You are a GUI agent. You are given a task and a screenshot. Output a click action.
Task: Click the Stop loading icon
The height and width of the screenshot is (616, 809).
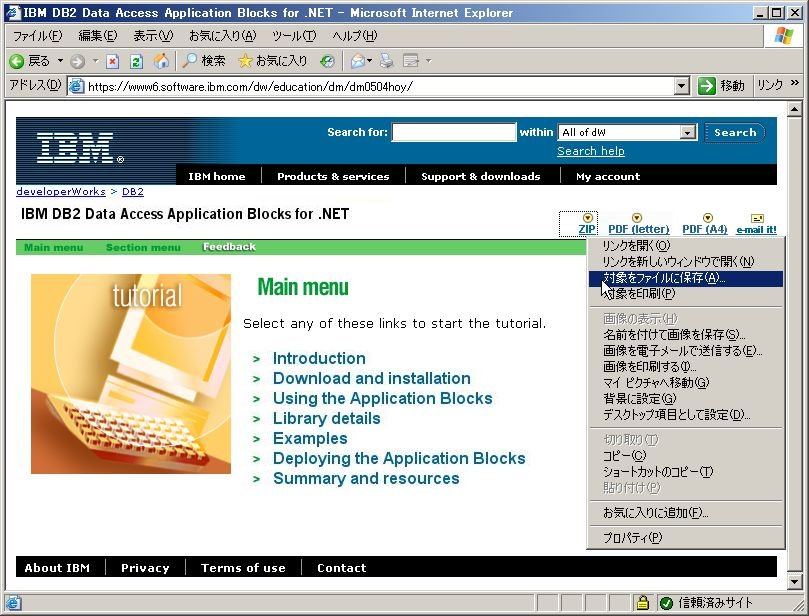pyautogui.click(x=112, y=61)
